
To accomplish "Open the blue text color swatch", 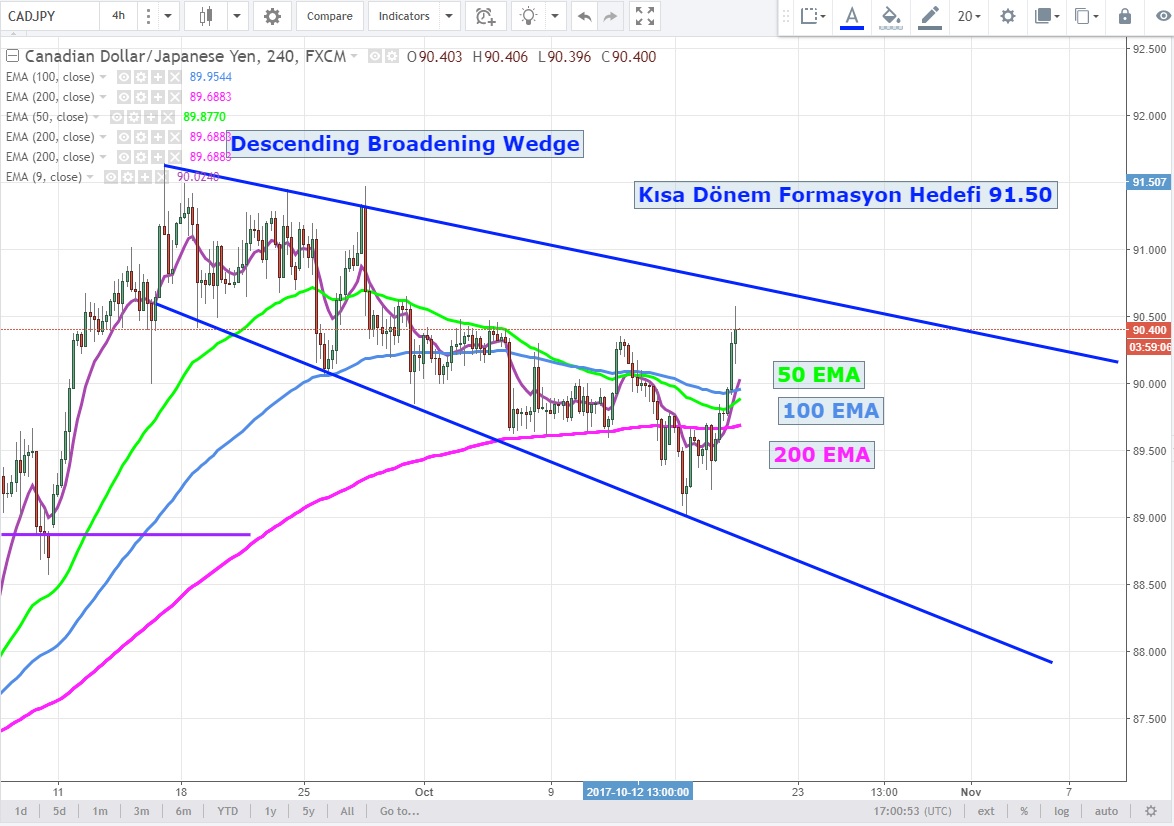I will click(852, 16).
